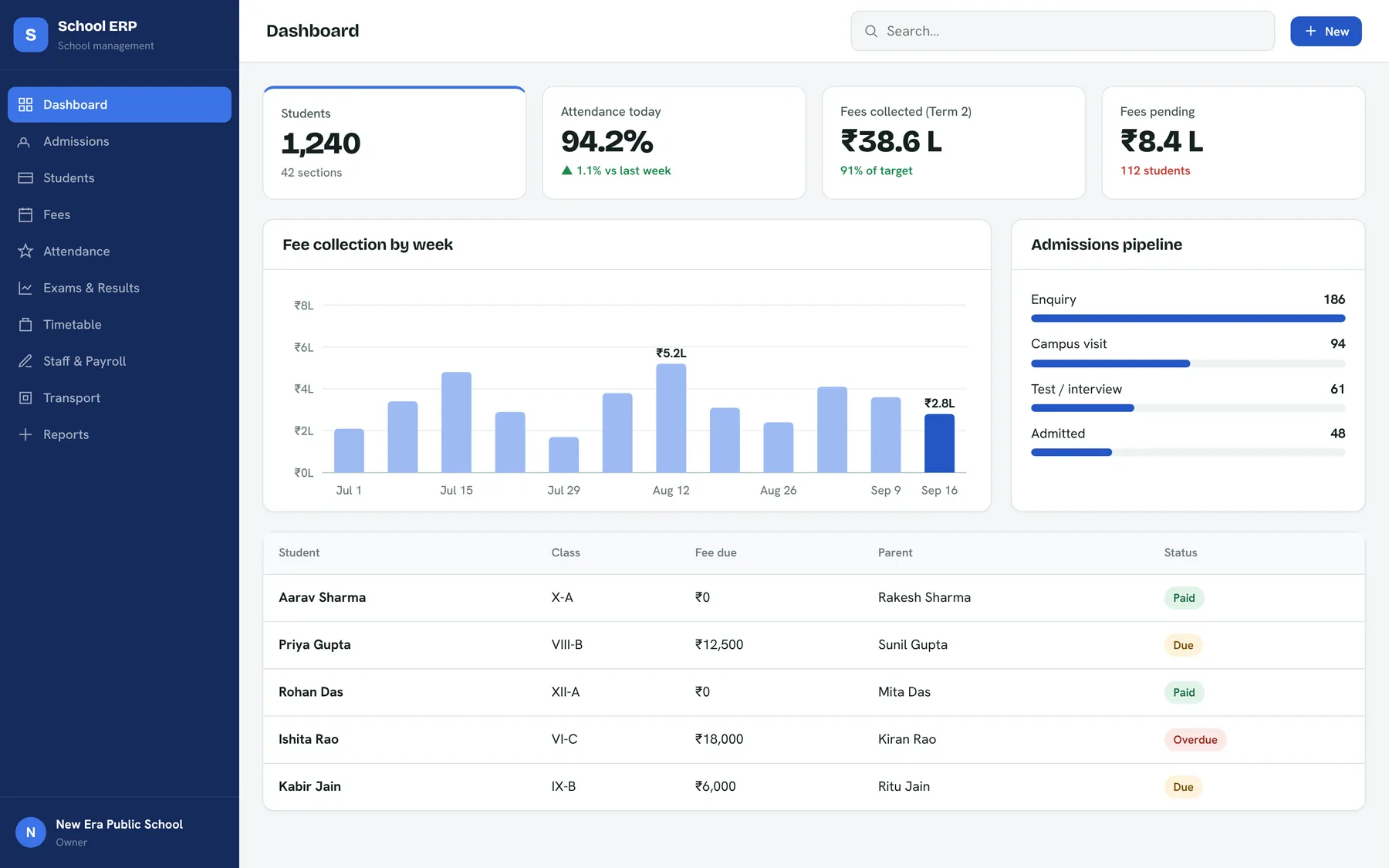The height and width of the screenshot is (868, 1389).
Task: Click the Sep 16 dark blue bar
Action: (939, 443)
